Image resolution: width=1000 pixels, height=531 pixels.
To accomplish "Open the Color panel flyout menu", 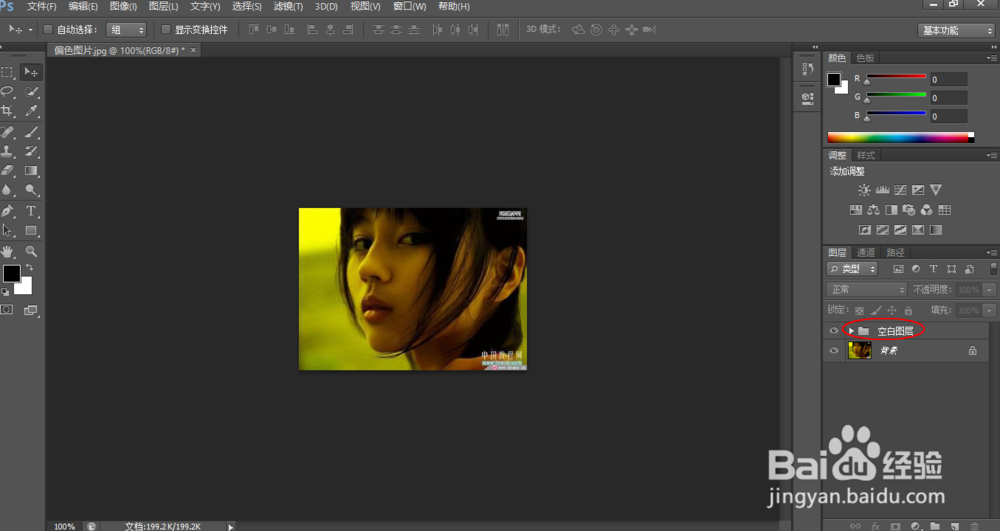I will click(x=991, y=58).
